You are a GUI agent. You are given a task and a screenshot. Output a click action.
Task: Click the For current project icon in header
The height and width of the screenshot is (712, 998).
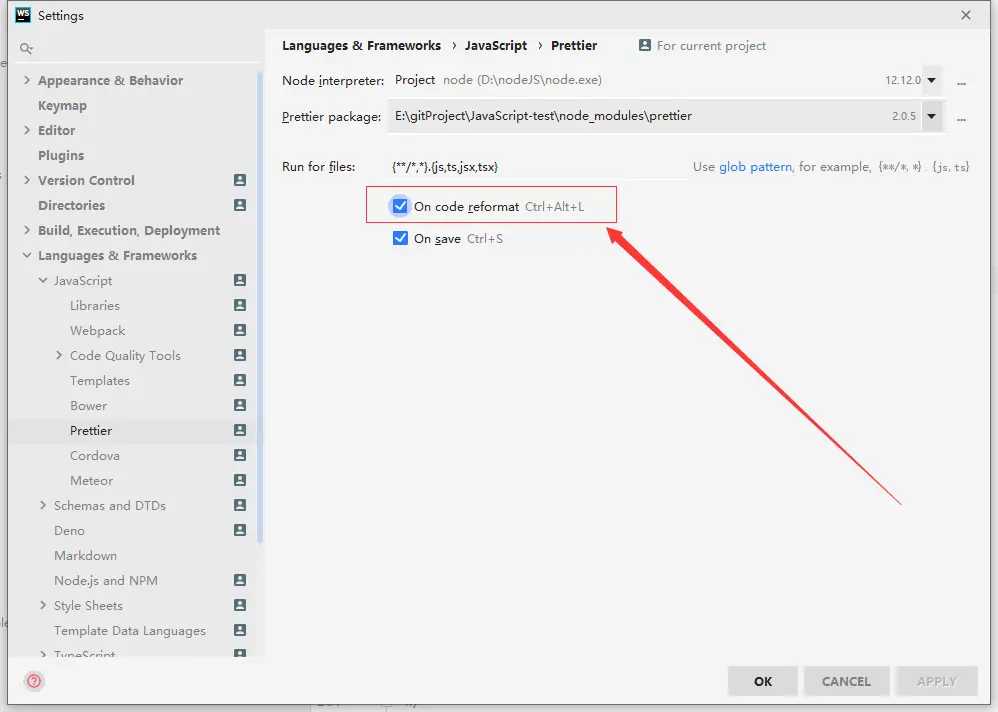pos(645,45)
